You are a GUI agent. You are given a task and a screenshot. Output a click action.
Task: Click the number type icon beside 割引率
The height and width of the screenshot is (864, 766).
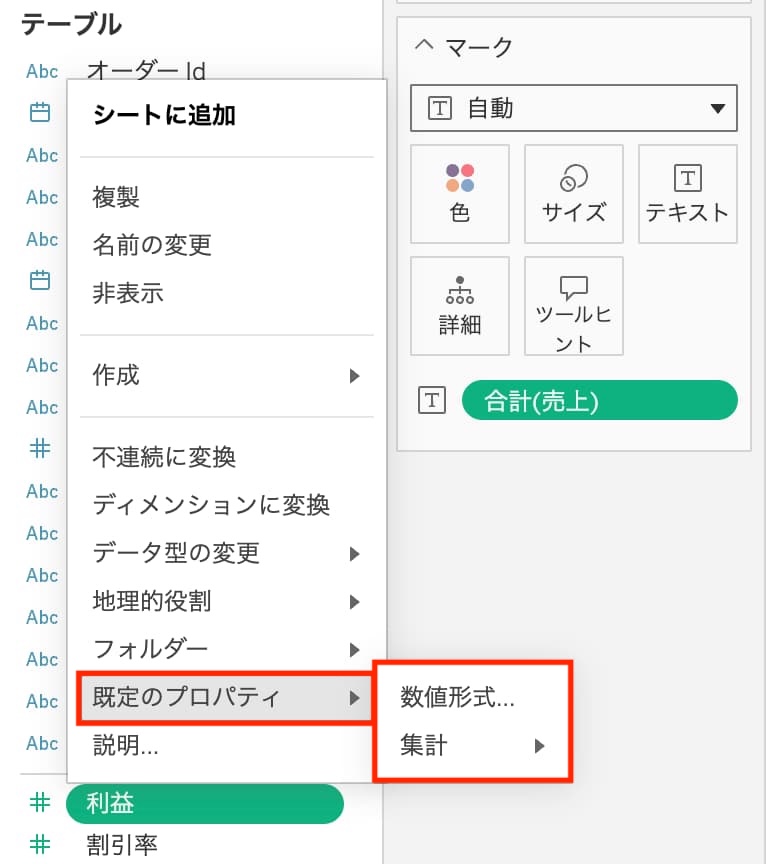40,844
